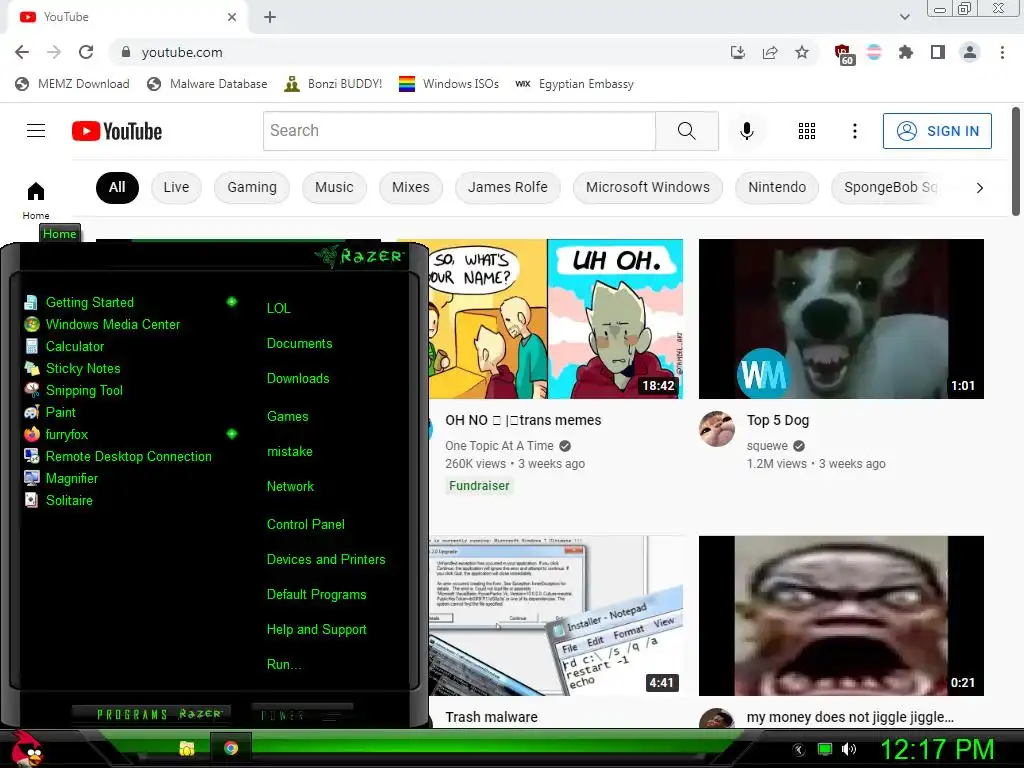
Task: Open the file explorer taskbar icon
Action: coord(187,748)
